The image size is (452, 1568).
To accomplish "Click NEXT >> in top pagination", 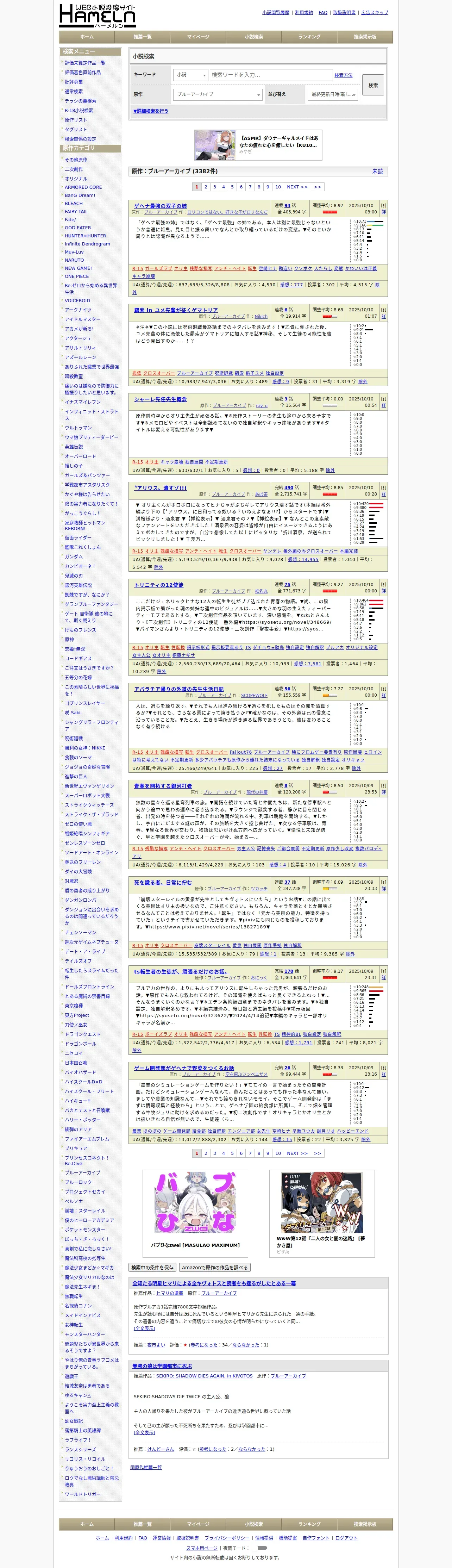I will pyautogui.click(x=297, y=187).
